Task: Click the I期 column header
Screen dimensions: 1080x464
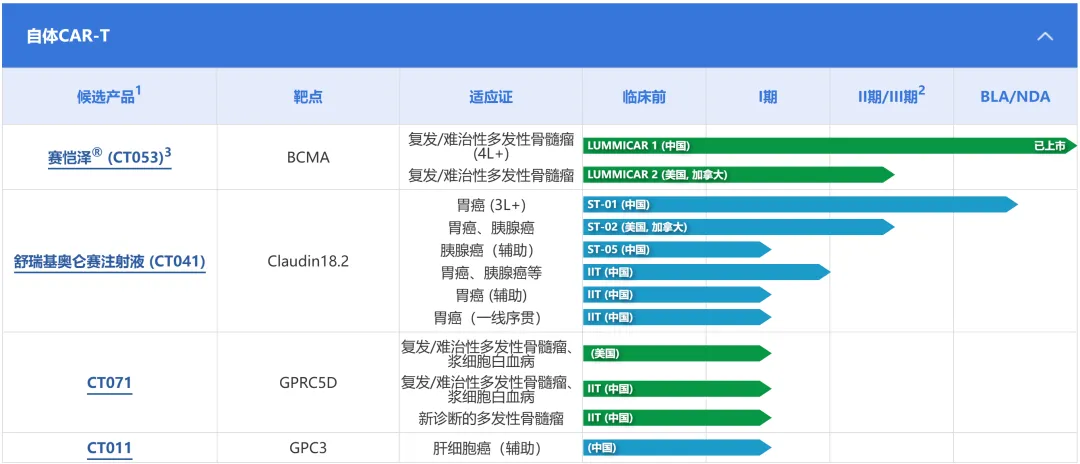Action: (767, 96)
